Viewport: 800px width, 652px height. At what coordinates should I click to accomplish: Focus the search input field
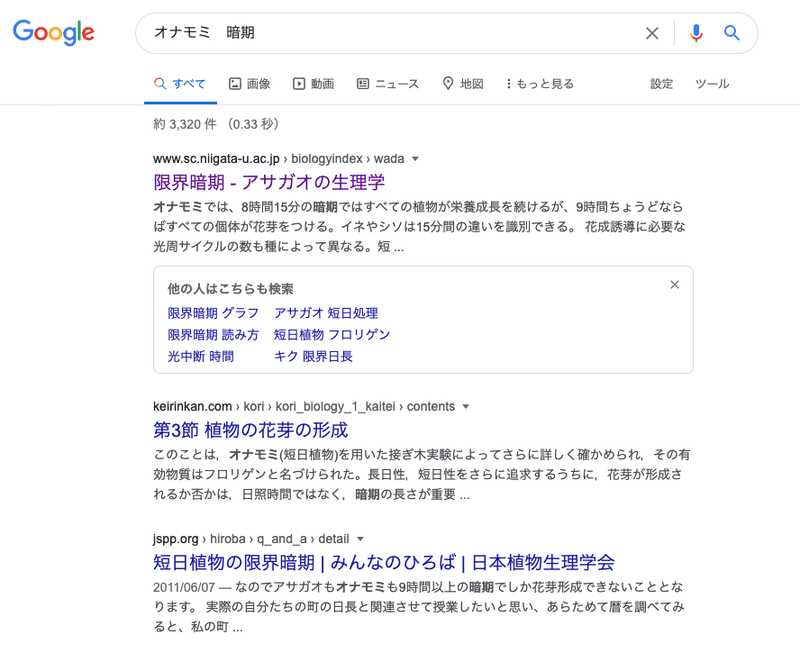click(390, 33)
